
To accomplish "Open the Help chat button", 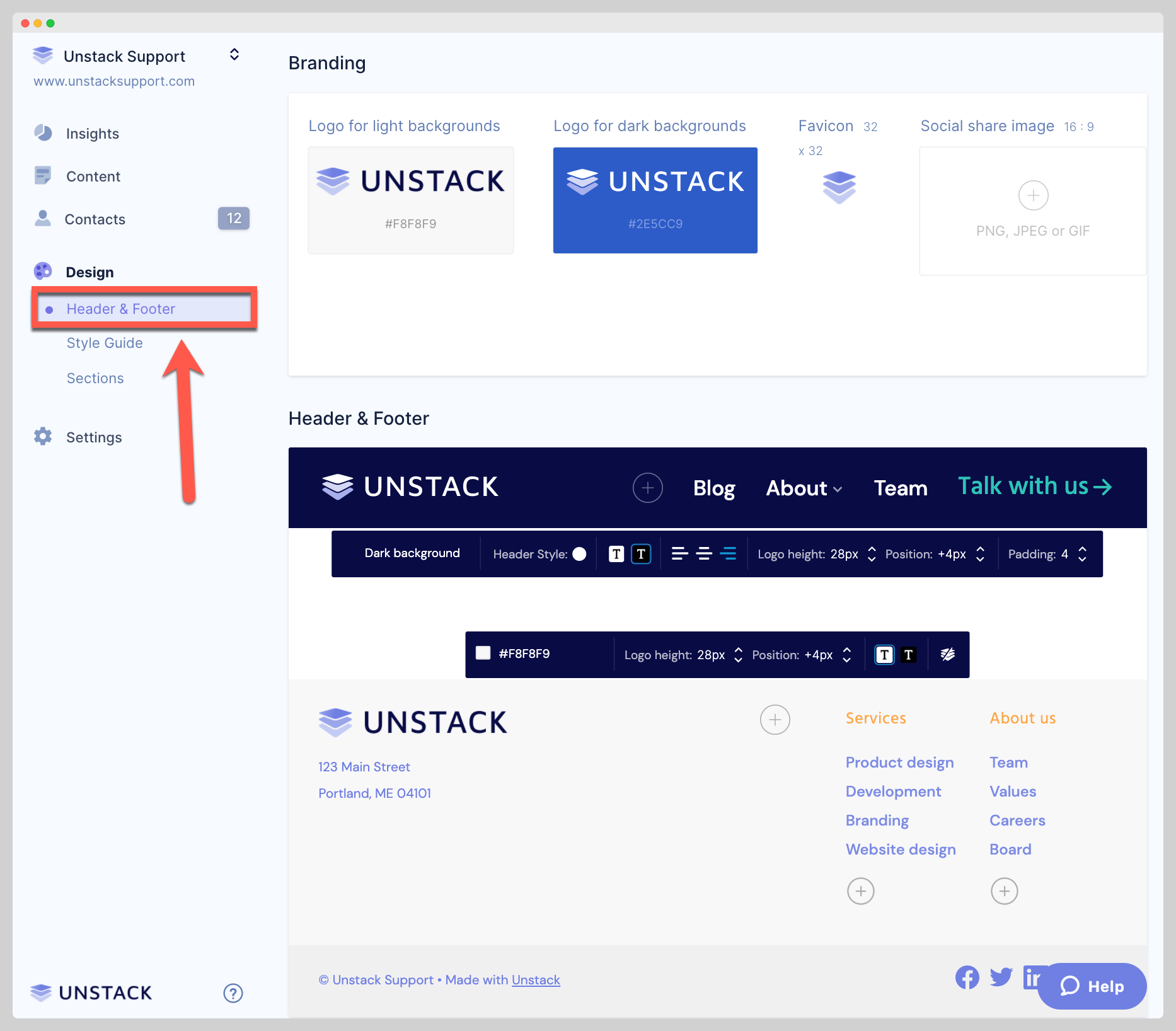I will (1092, 986).
